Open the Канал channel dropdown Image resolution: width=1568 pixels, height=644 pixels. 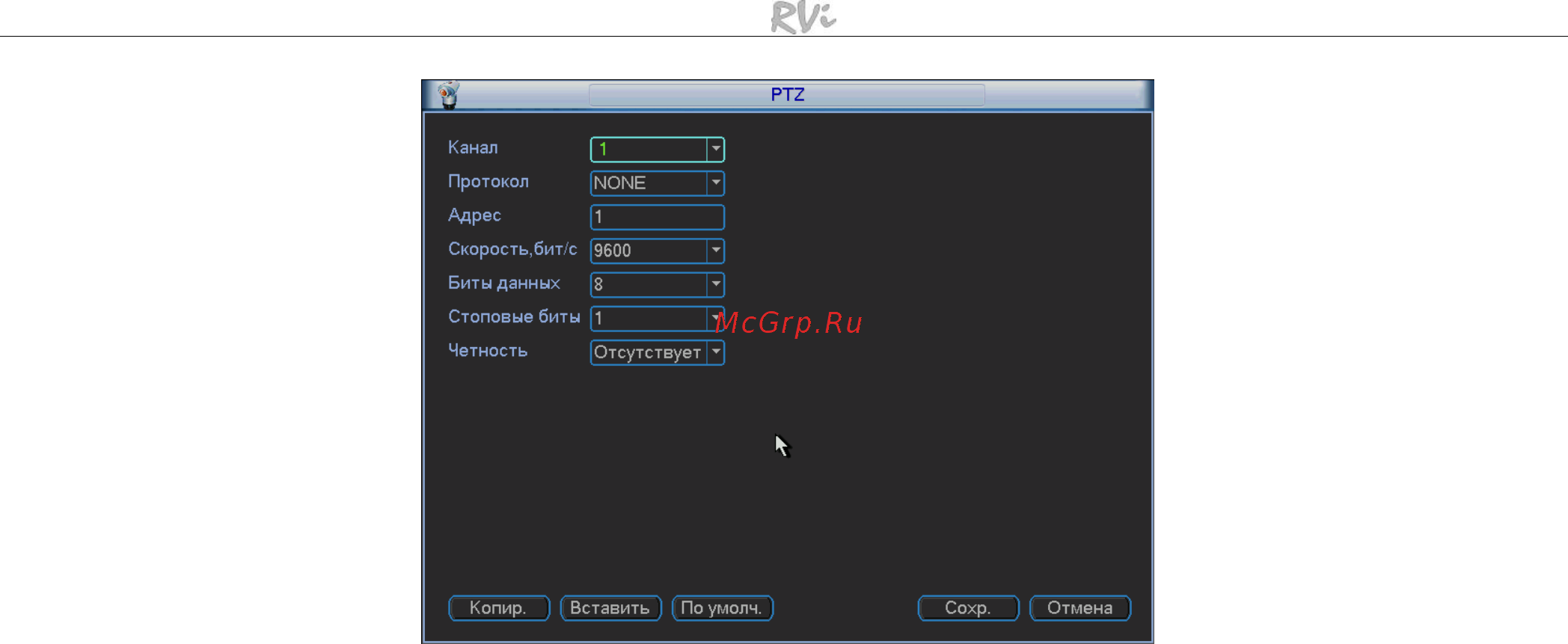coord(658,150)
